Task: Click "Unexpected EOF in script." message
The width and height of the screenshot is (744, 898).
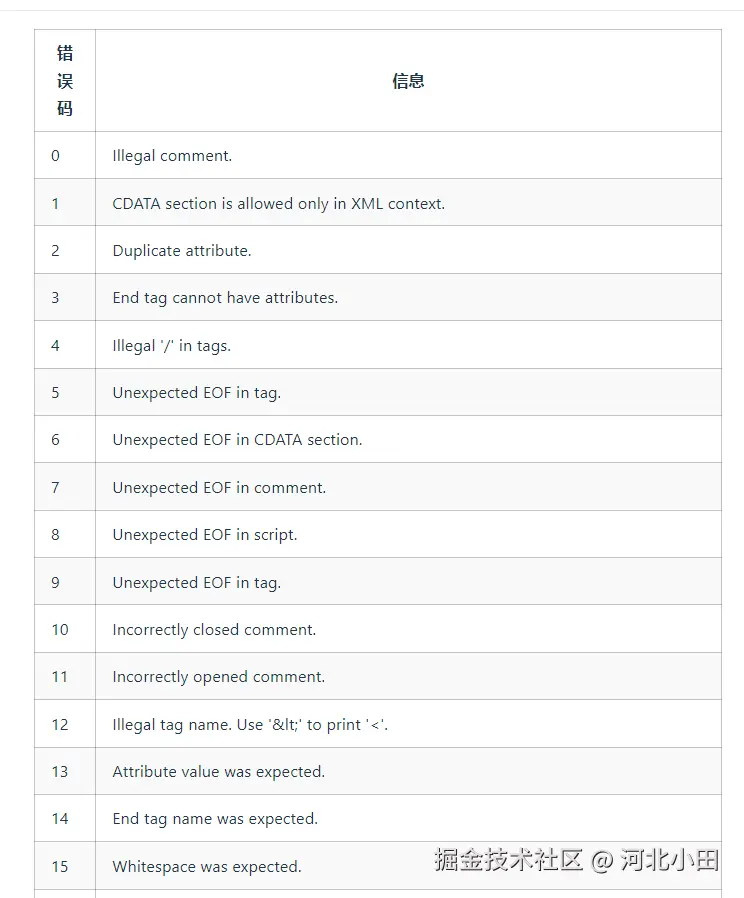Action: pyautogui.click(x=204, y=535)
